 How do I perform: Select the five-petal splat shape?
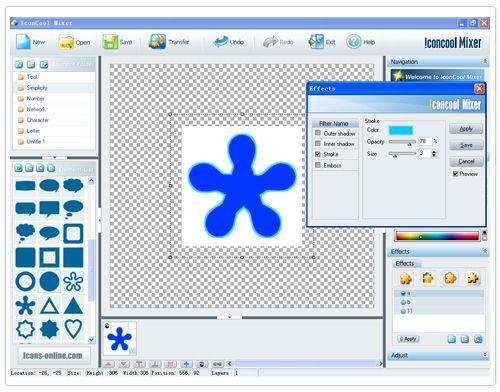[x=25, y=306]
